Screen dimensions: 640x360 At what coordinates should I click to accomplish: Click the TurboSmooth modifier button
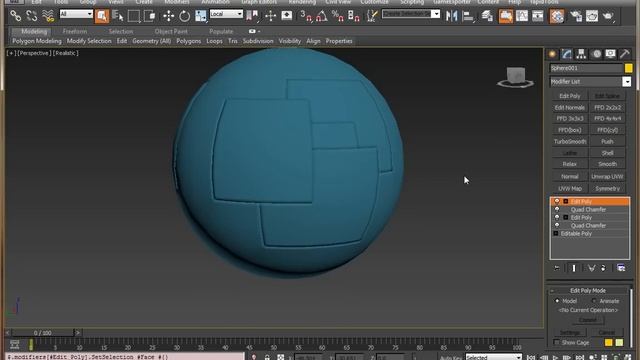point(570,141)
